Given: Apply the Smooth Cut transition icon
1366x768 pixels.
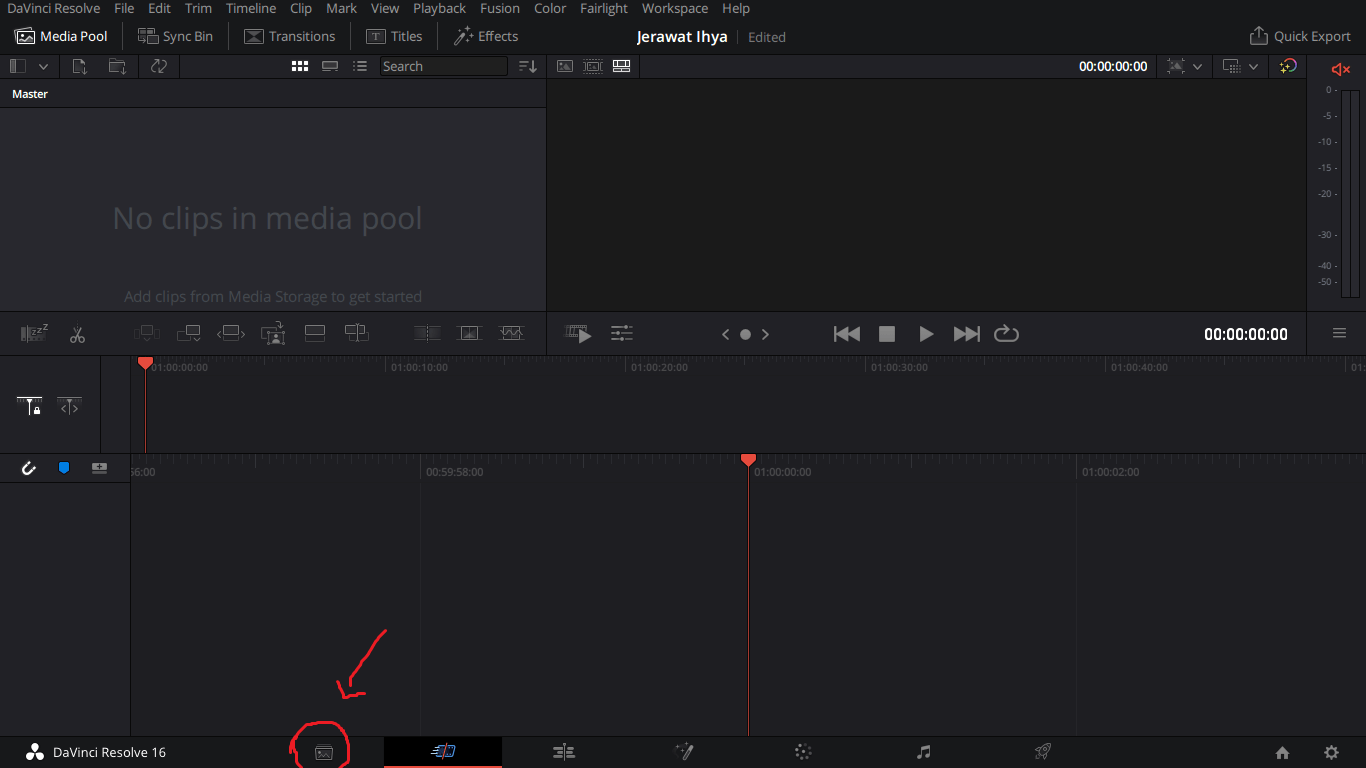Looking at the screenshot, I should 511,333.
